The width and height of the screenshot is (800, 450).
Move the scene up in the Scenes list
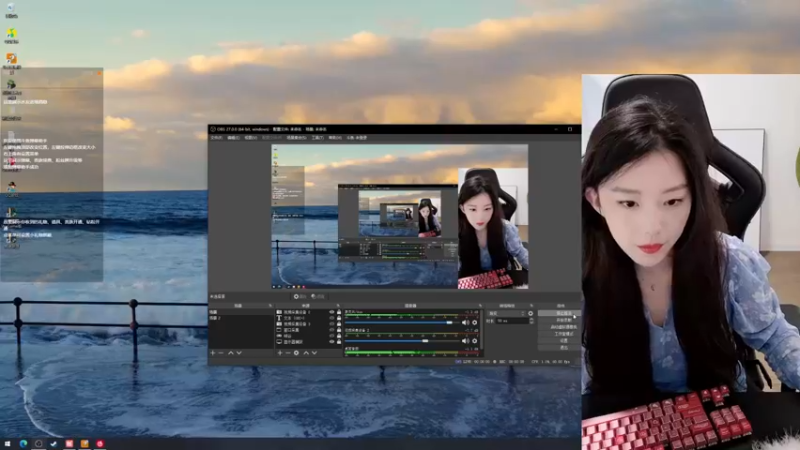pos(231,353)
